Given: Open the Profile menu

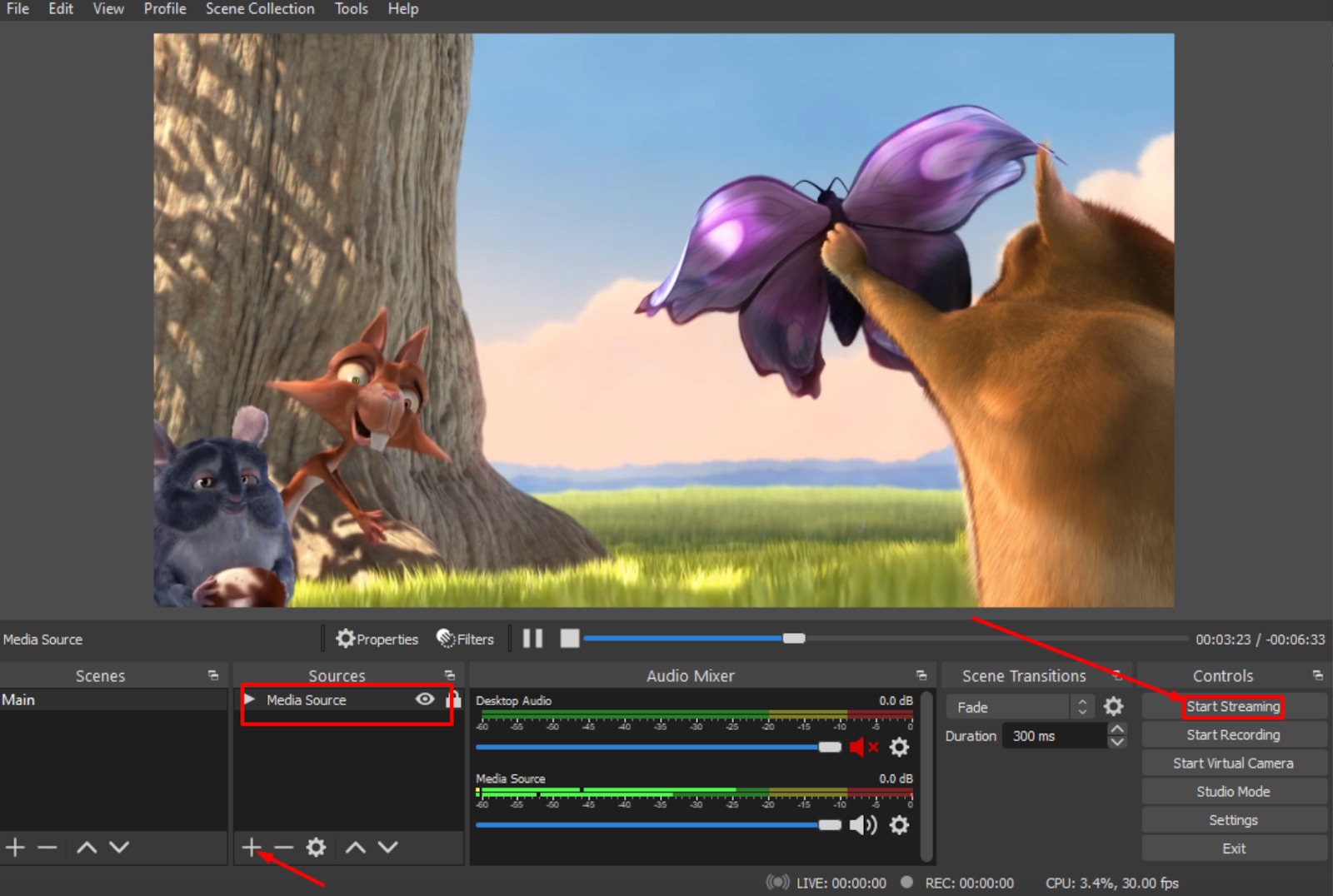Looking at the screenshot, I should pos(165,9).
